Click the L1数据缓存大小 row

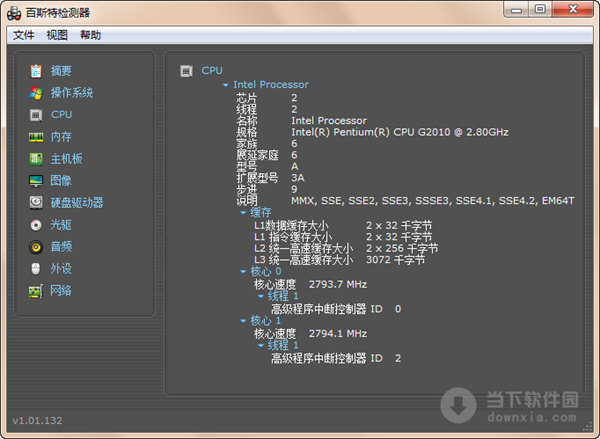pyautogui.click(x=343, y=226)
